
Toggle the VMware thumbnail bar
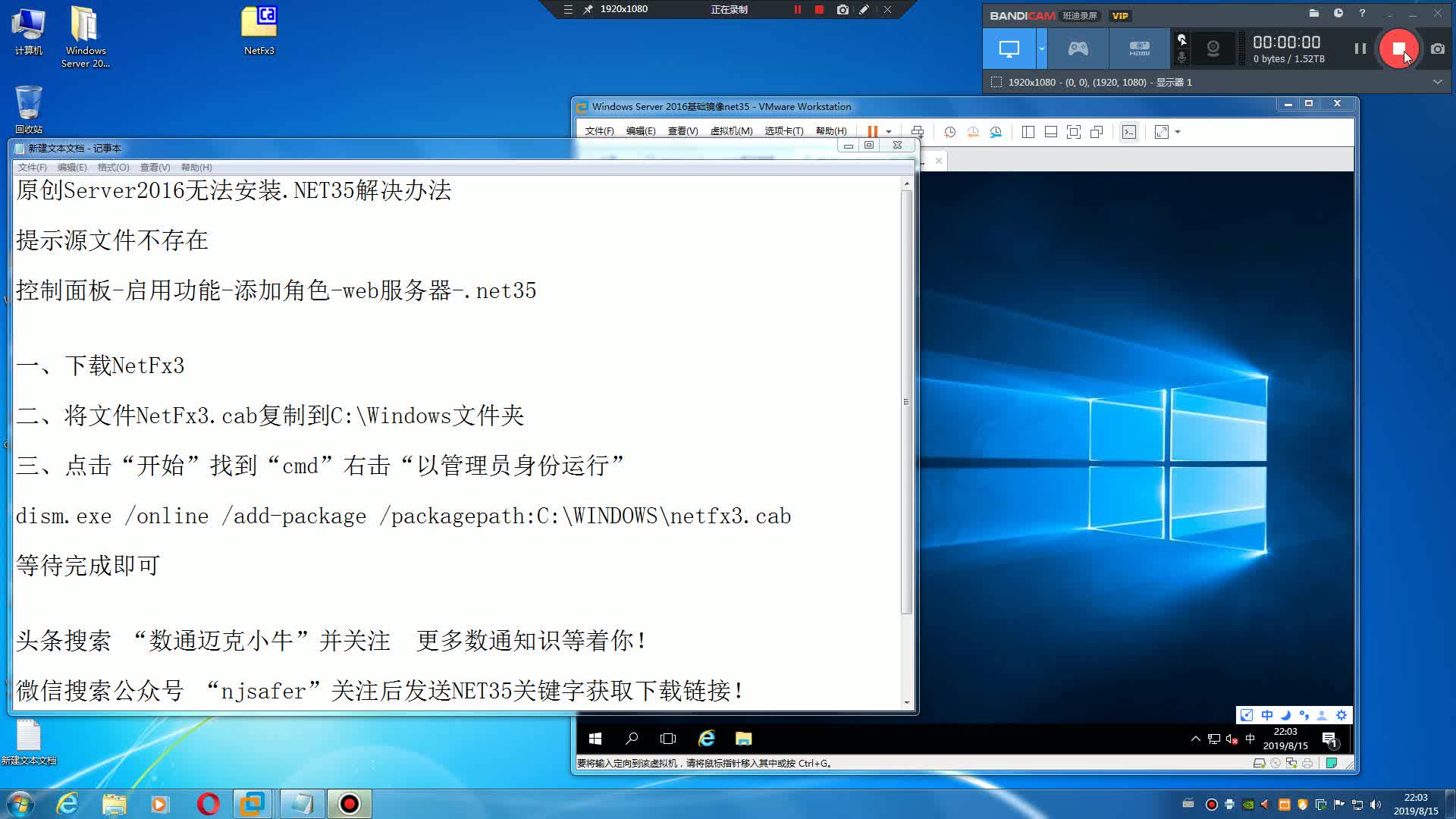pos(1051,132)
